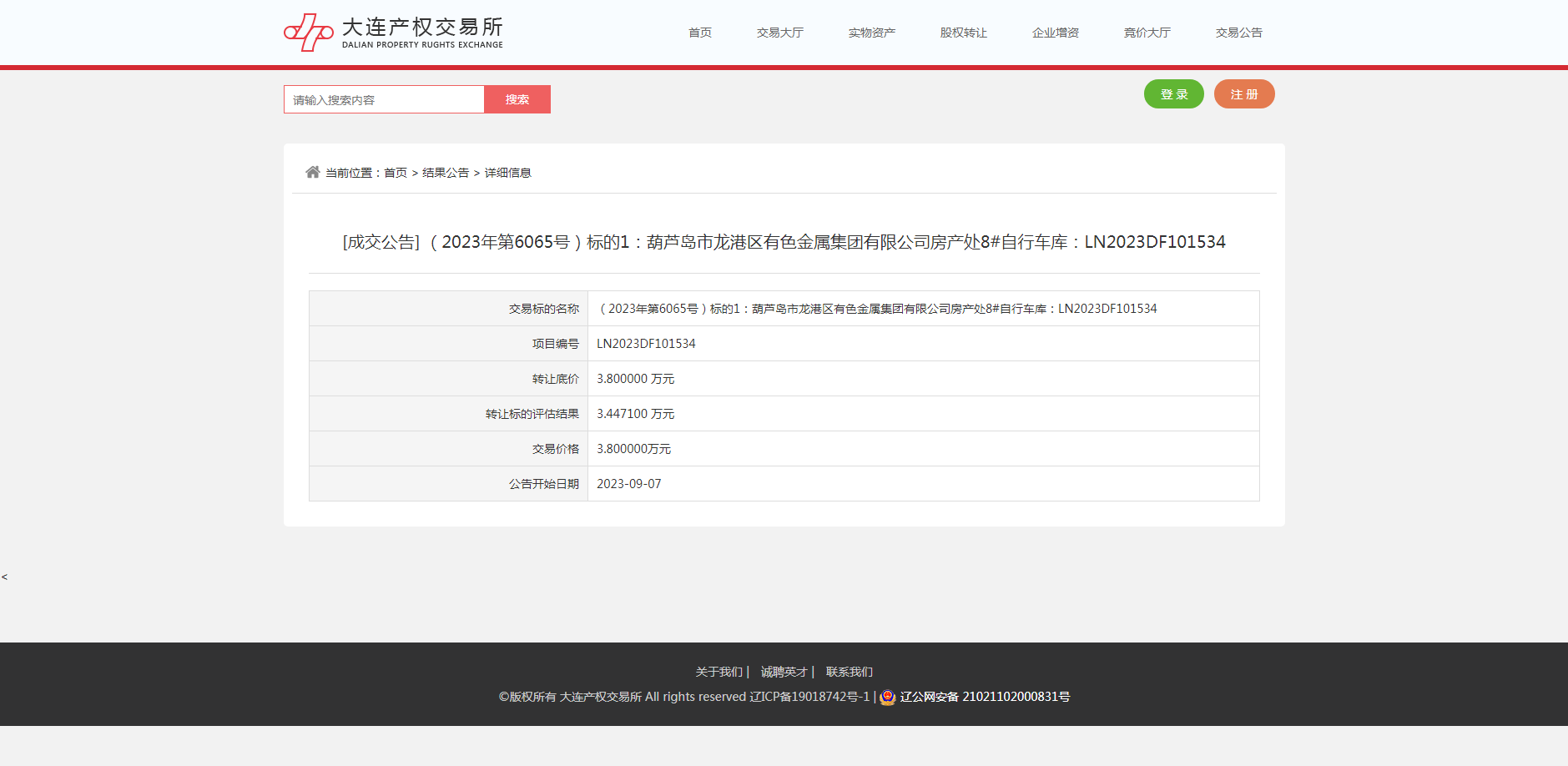Click the announcement title heading
Screen dimensions: 1568x766
coord(784,242)
